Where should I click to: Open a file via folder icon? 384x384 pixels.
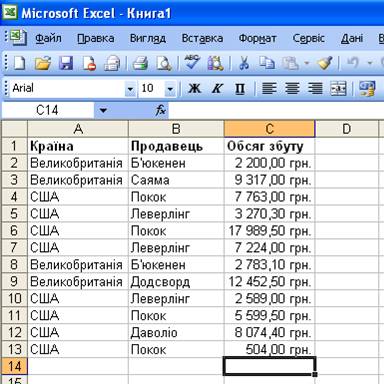pyautogui.click(x=43, y=63)
